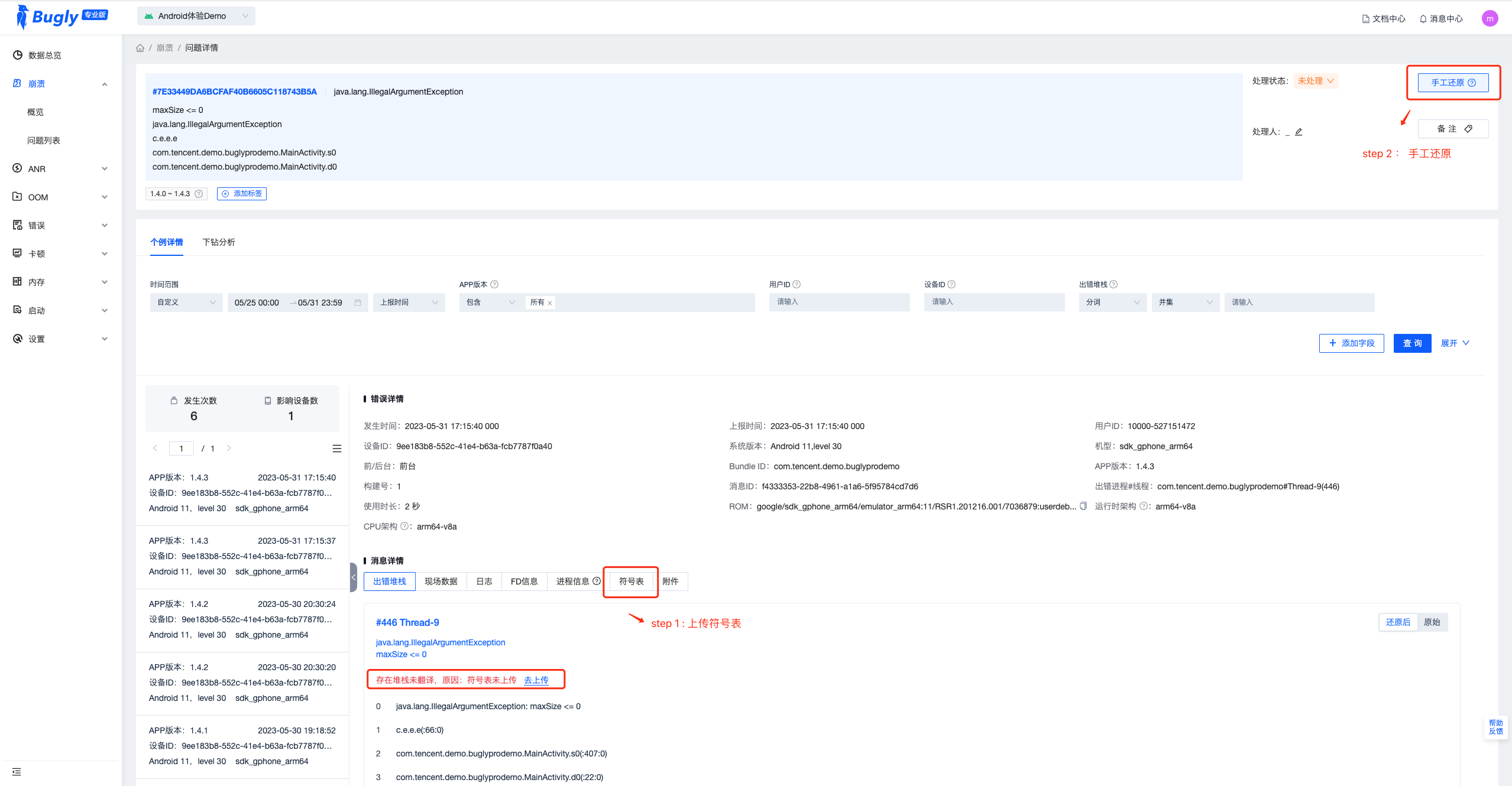Click the help icon next to 用户ID
The height and width of the screenshot is (786, 1512).
click(797, 284)
